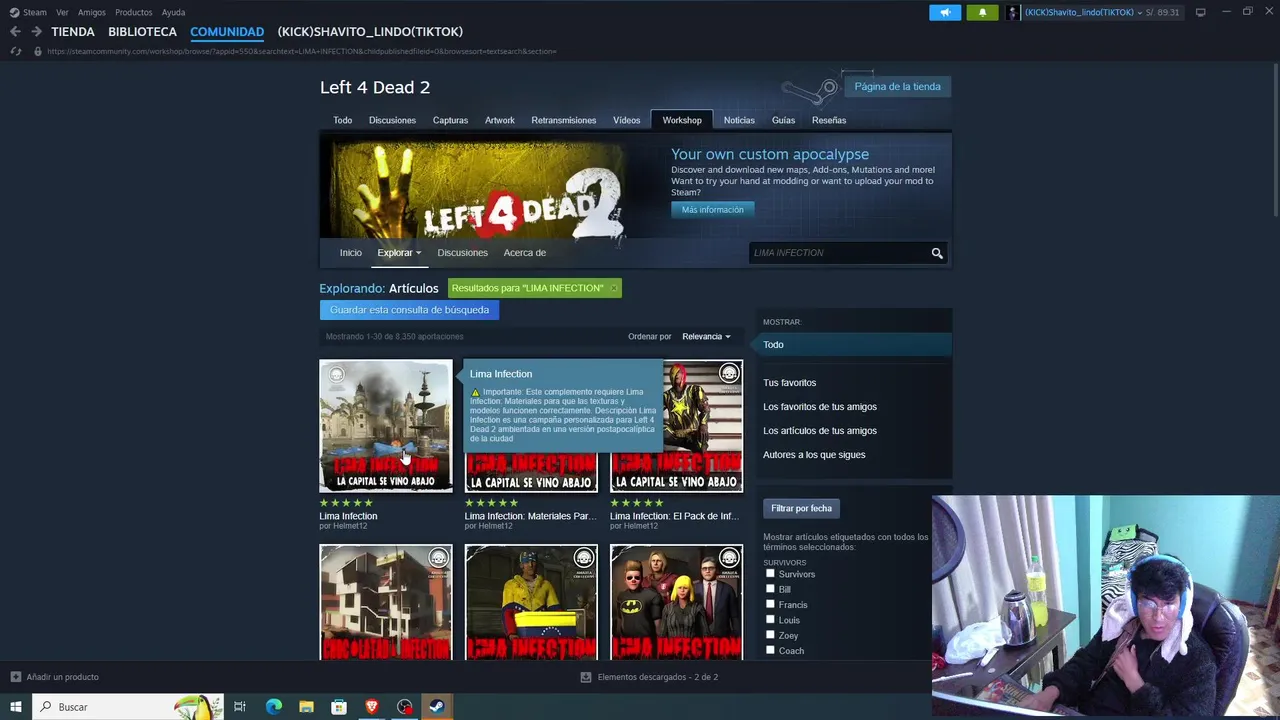The image size is (1280, 720).
Task: Select Autores a los que sigues
Action: 814,455
